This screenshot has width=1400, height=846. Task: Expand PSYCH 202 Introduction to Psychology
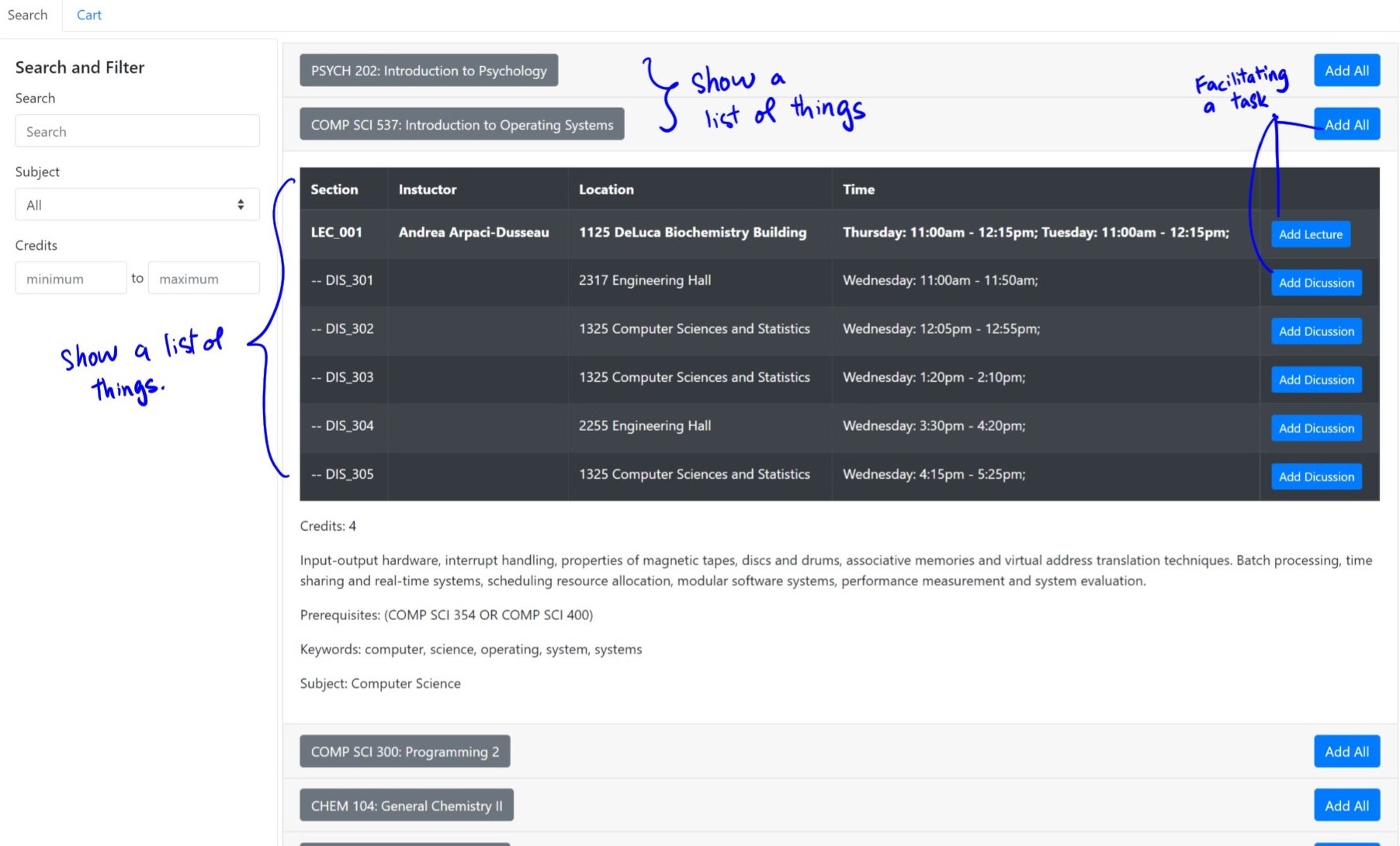tap(429, 71)
